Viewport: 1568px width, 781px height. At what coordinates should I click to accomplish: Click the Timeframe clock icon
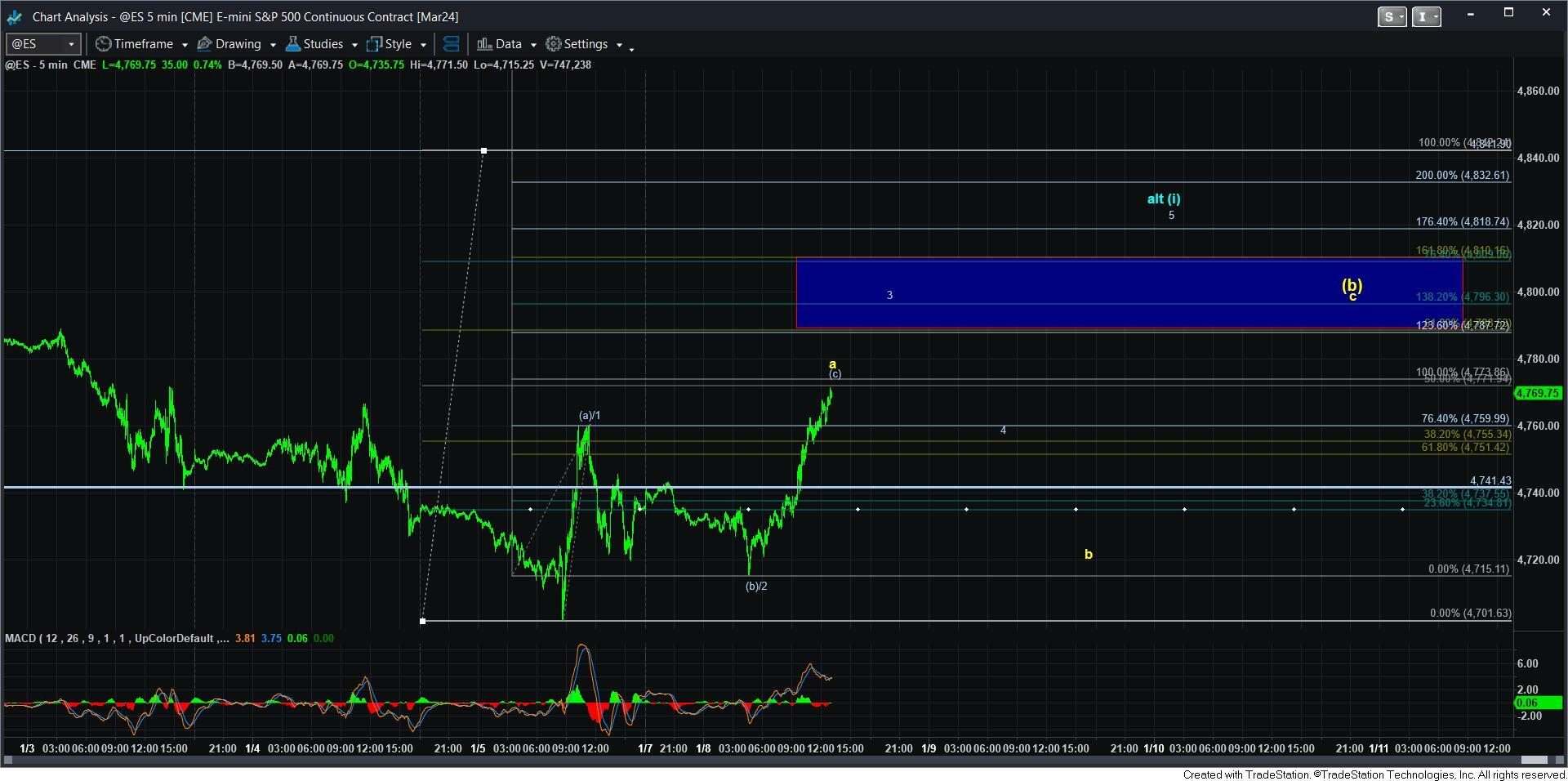(x=104, y=44)
